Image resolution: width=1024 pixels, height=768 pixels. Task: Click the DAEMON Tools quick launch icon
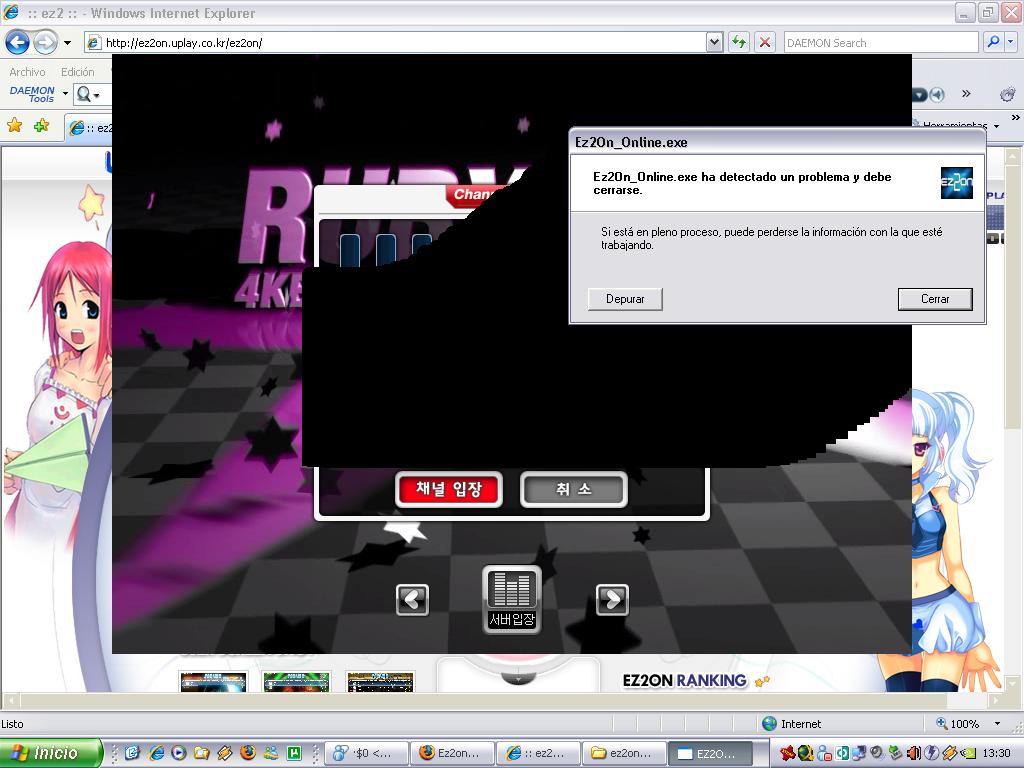(225, 753)
